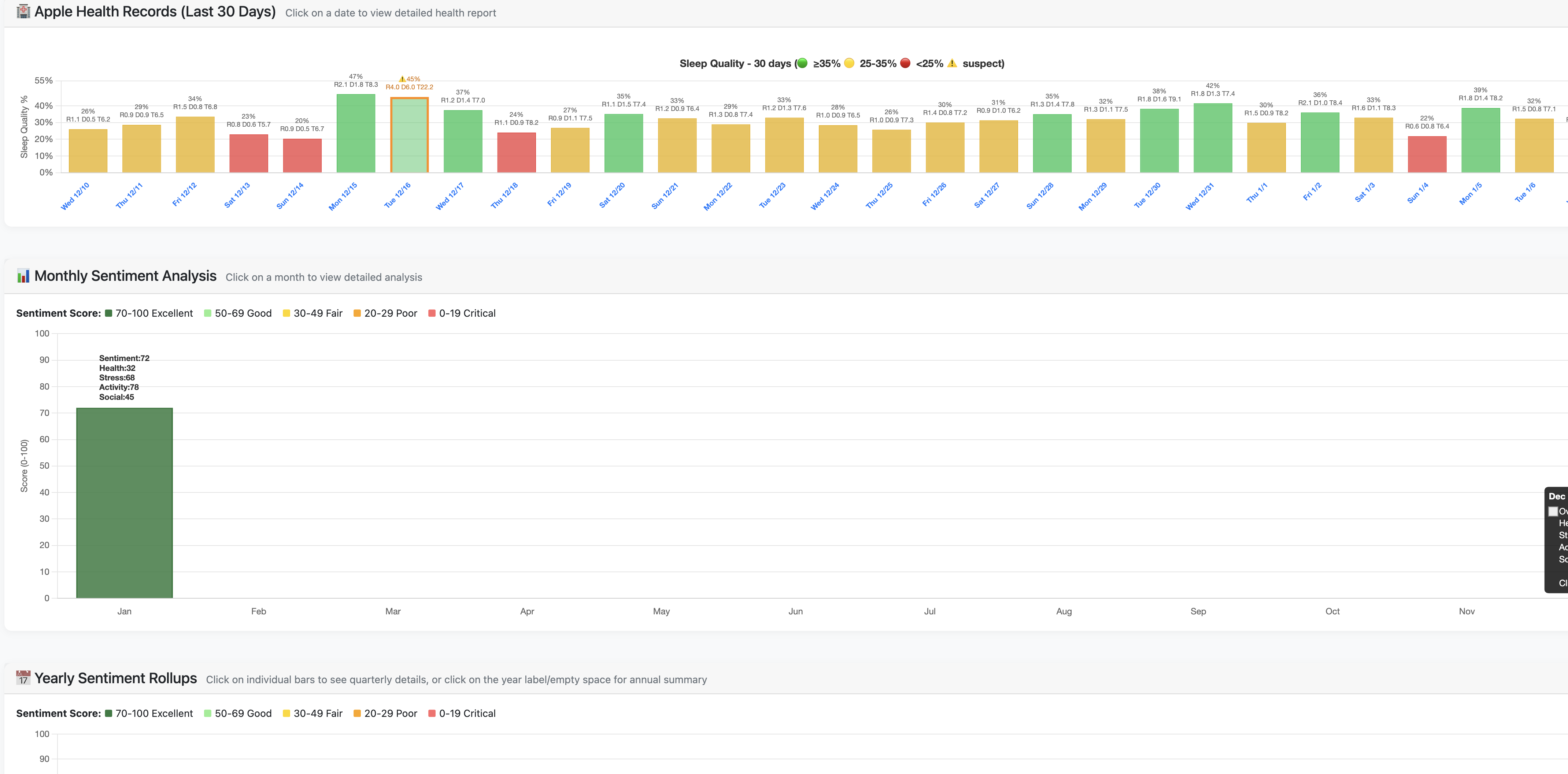The width and height of the screenshot is (1568, 774).
Task: Click the red Sun 1/4 sleep bar
Action: (x=1427, y=154)
